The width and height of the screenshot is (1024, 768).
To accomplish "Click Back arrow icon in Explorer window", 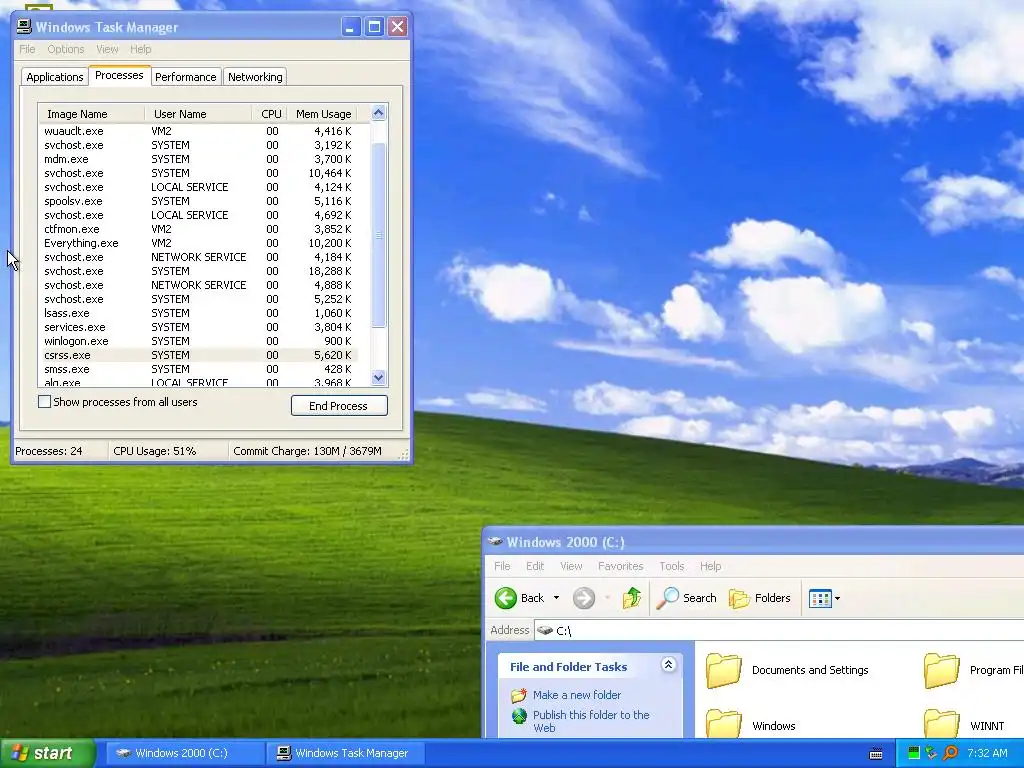I will [505, 598].
